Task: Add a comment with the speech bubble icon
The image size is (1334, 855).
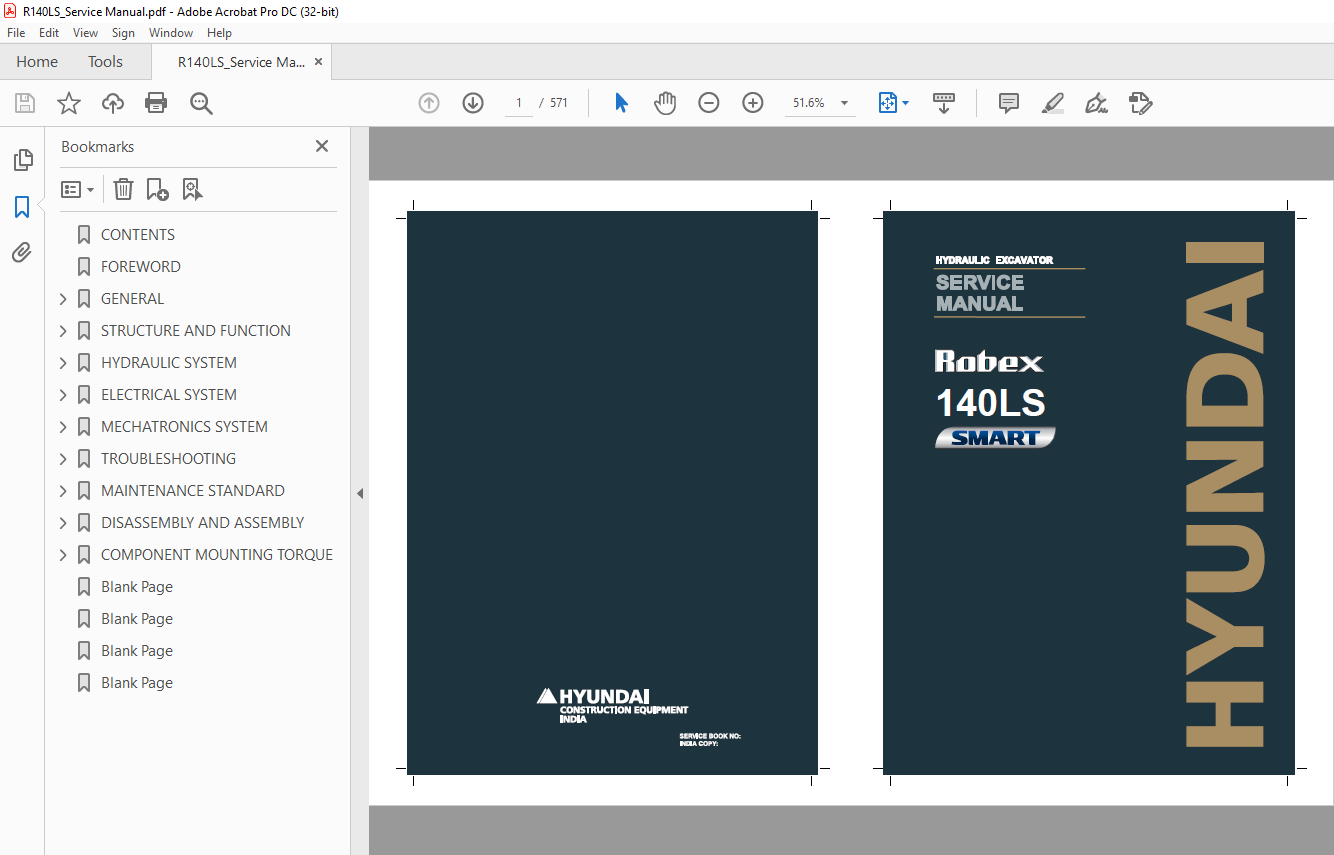Action: coord(1009,103)
